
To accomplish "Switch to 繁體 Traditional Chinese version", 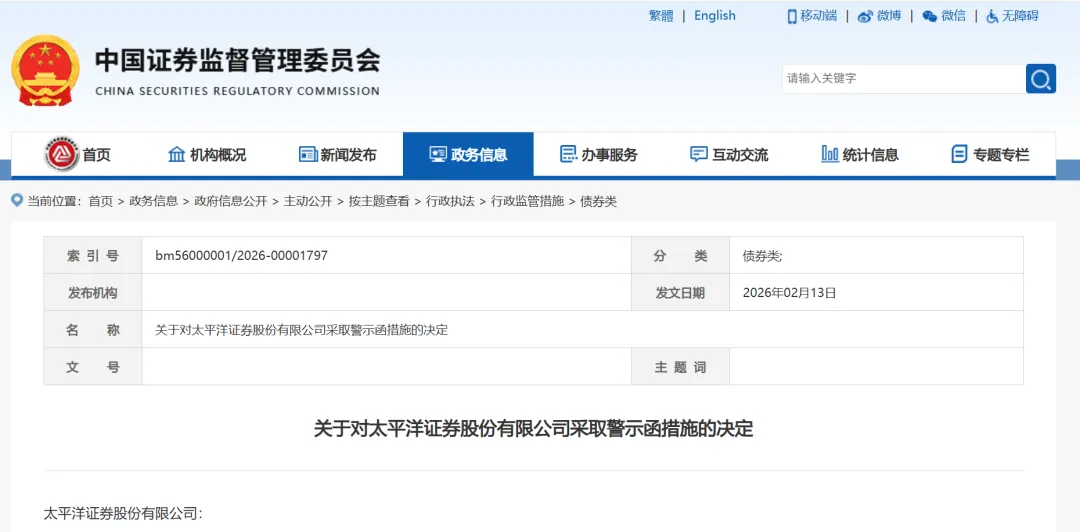I will click(661, 16).
